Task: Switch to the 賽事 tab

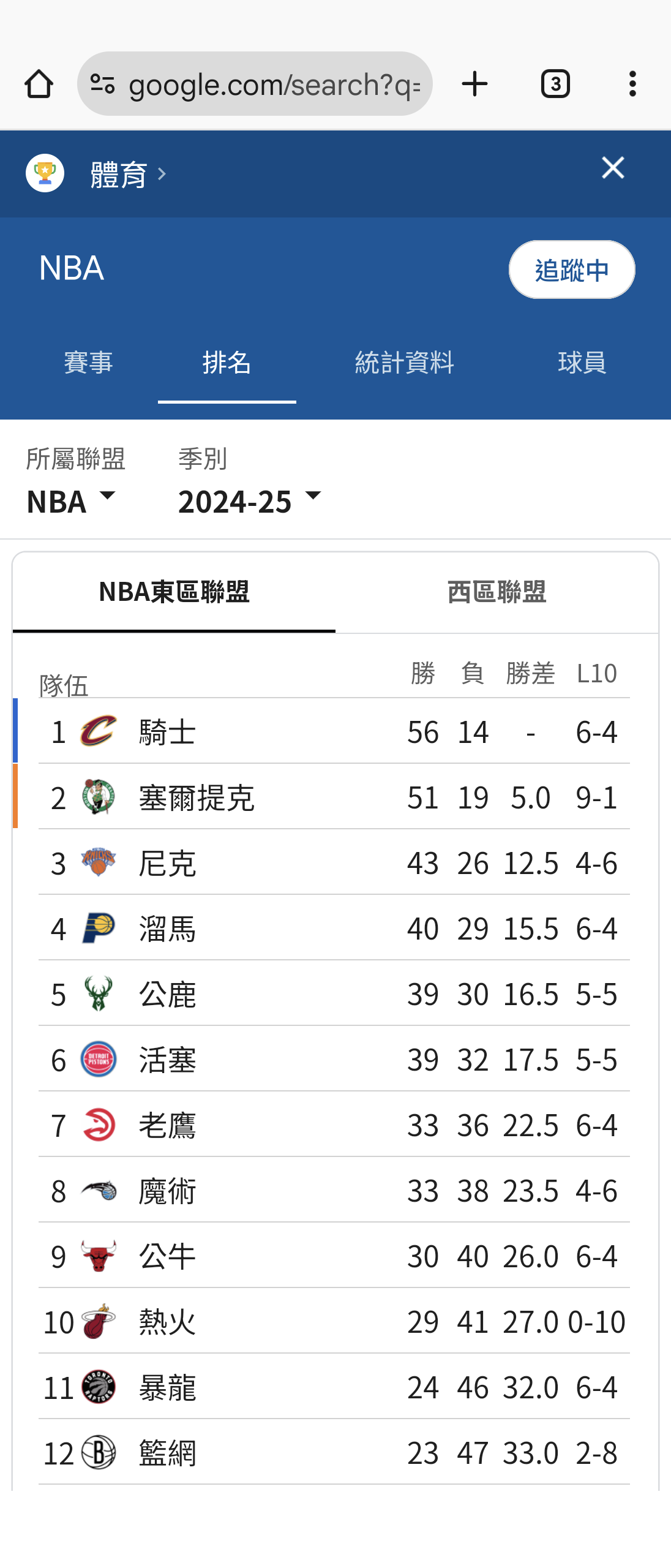Action: point(88,363)
